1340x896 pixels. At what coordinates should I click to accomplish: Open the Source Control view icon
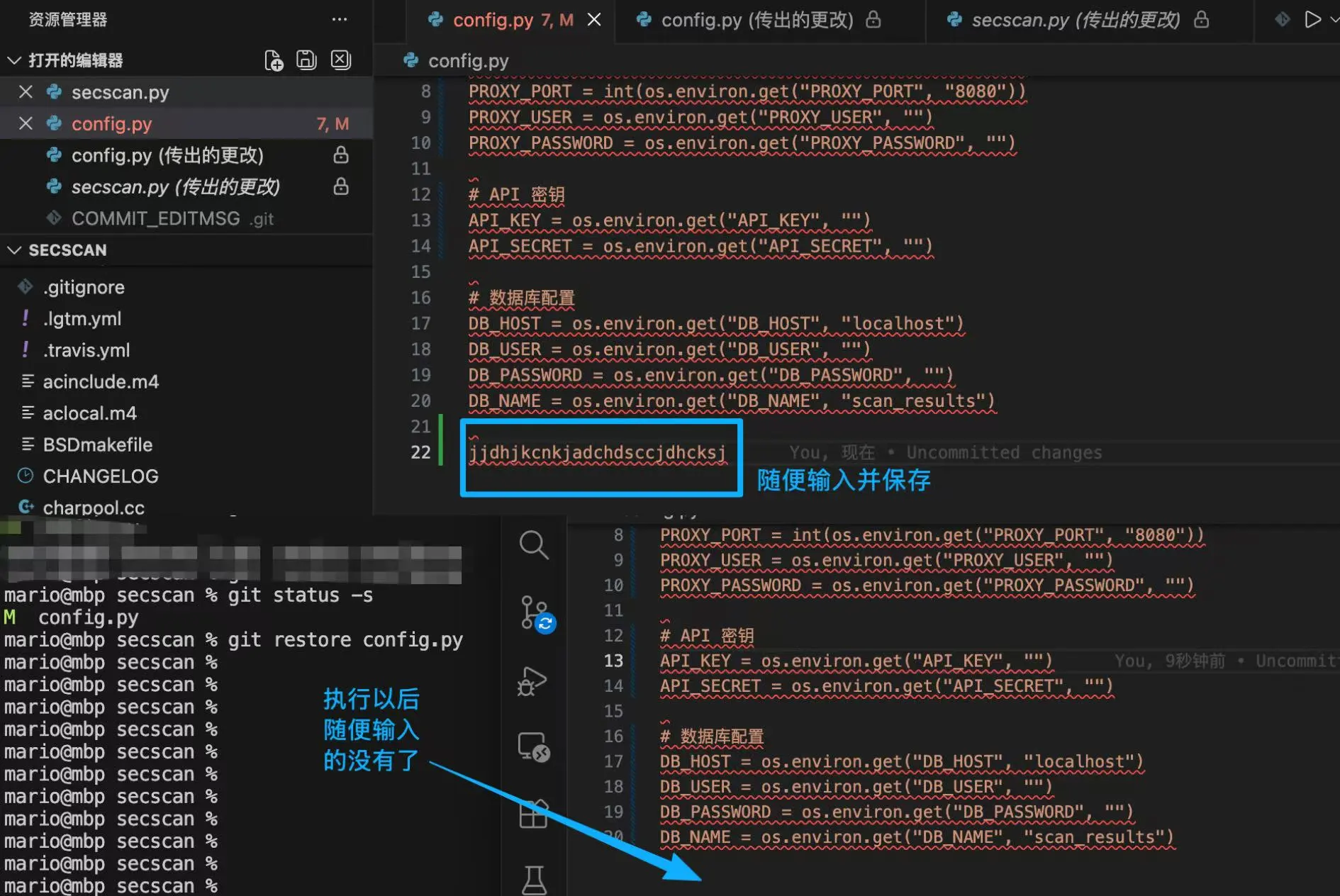535,613
